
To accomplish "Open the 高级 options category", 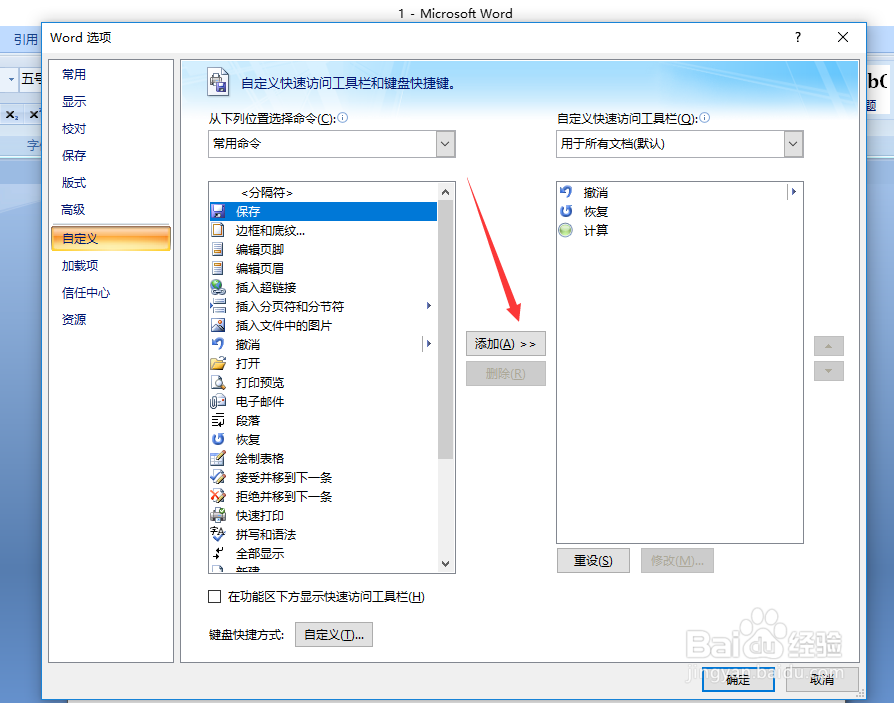I will [x=74, y=210].
